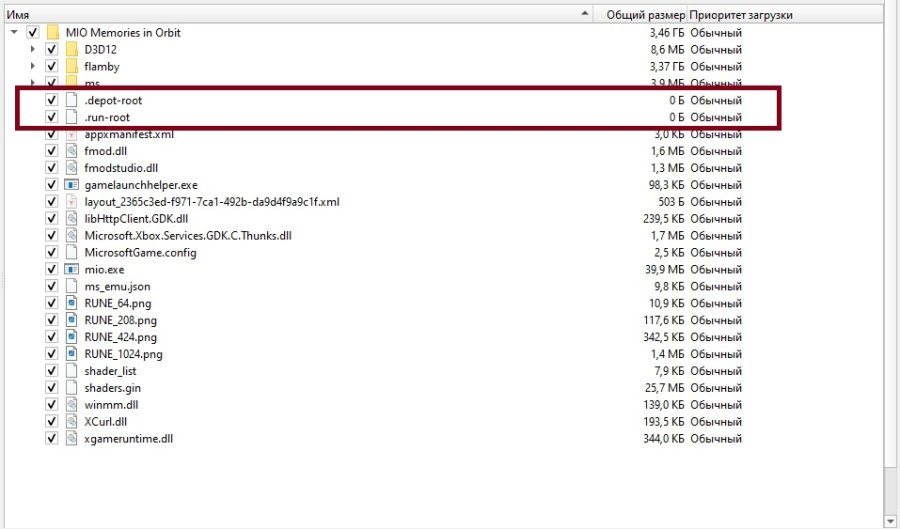Toggle checkbox for xgameruntime.dll

(52, 438)
